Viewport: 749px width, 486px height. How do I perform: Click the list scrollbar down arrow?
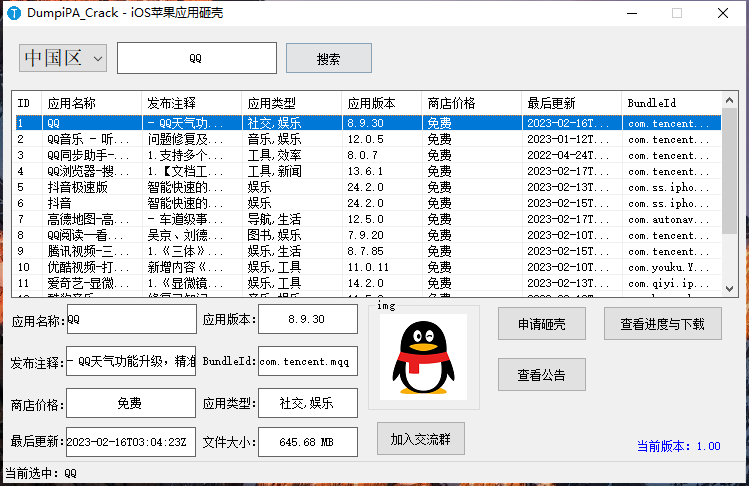click(729, 289)
